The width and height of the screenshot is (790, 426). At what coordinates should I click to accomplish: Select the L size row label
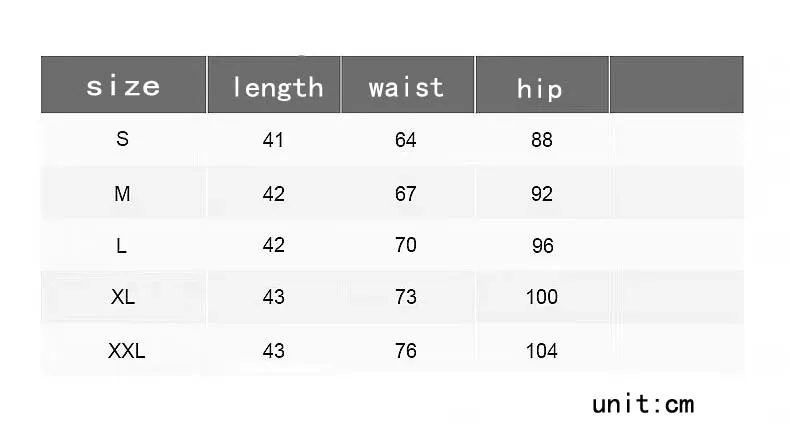121,246
